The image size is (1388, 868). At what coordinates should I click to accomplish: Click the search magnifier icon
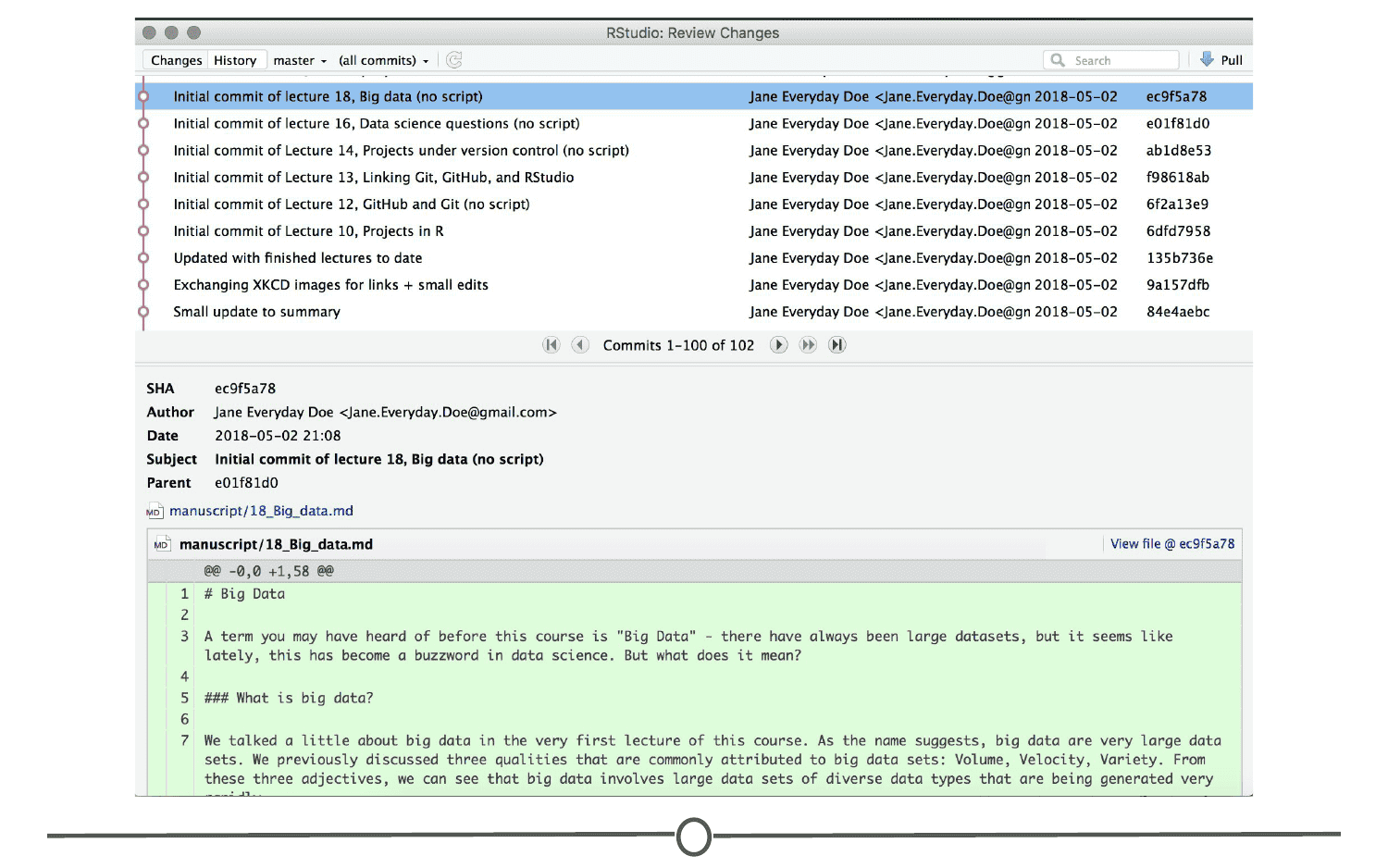click(1058, 60)
